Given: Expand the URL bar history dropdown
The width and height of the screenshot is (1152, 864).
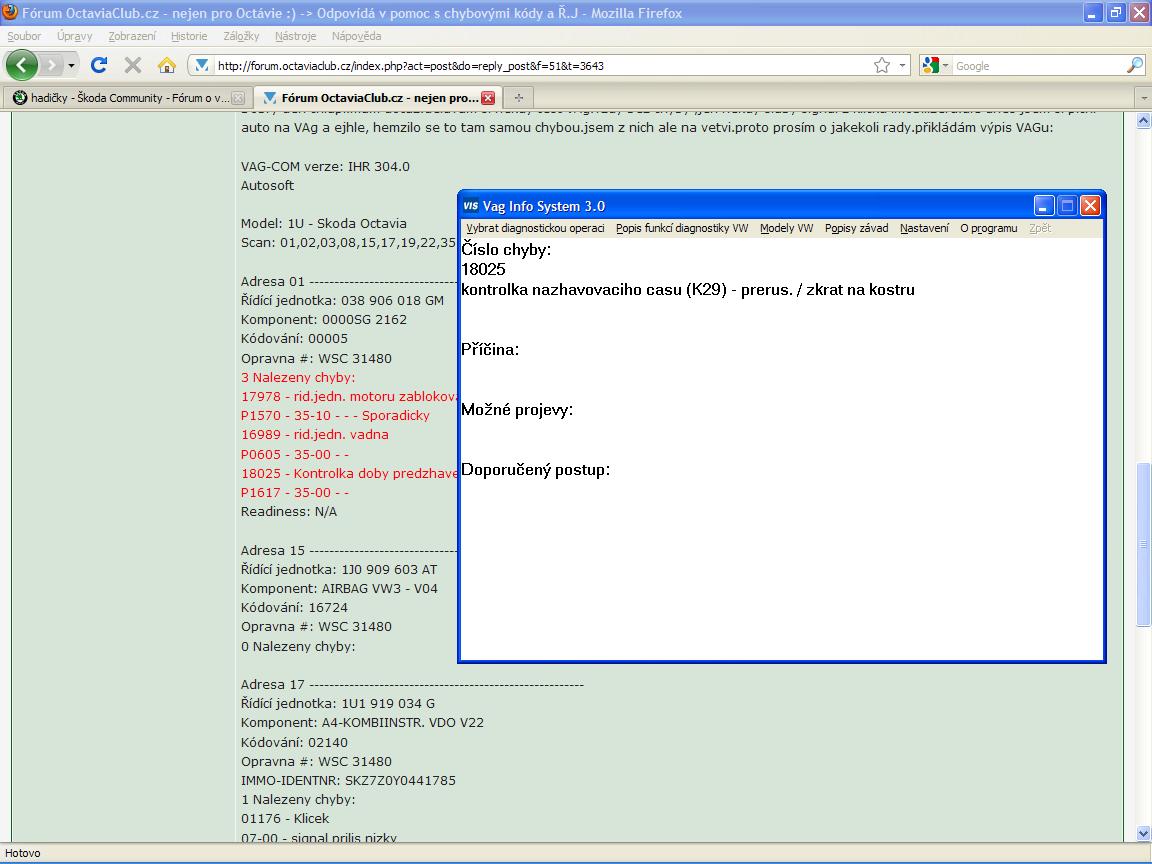Looking at the screenshot, I should (x=903, y=65).
